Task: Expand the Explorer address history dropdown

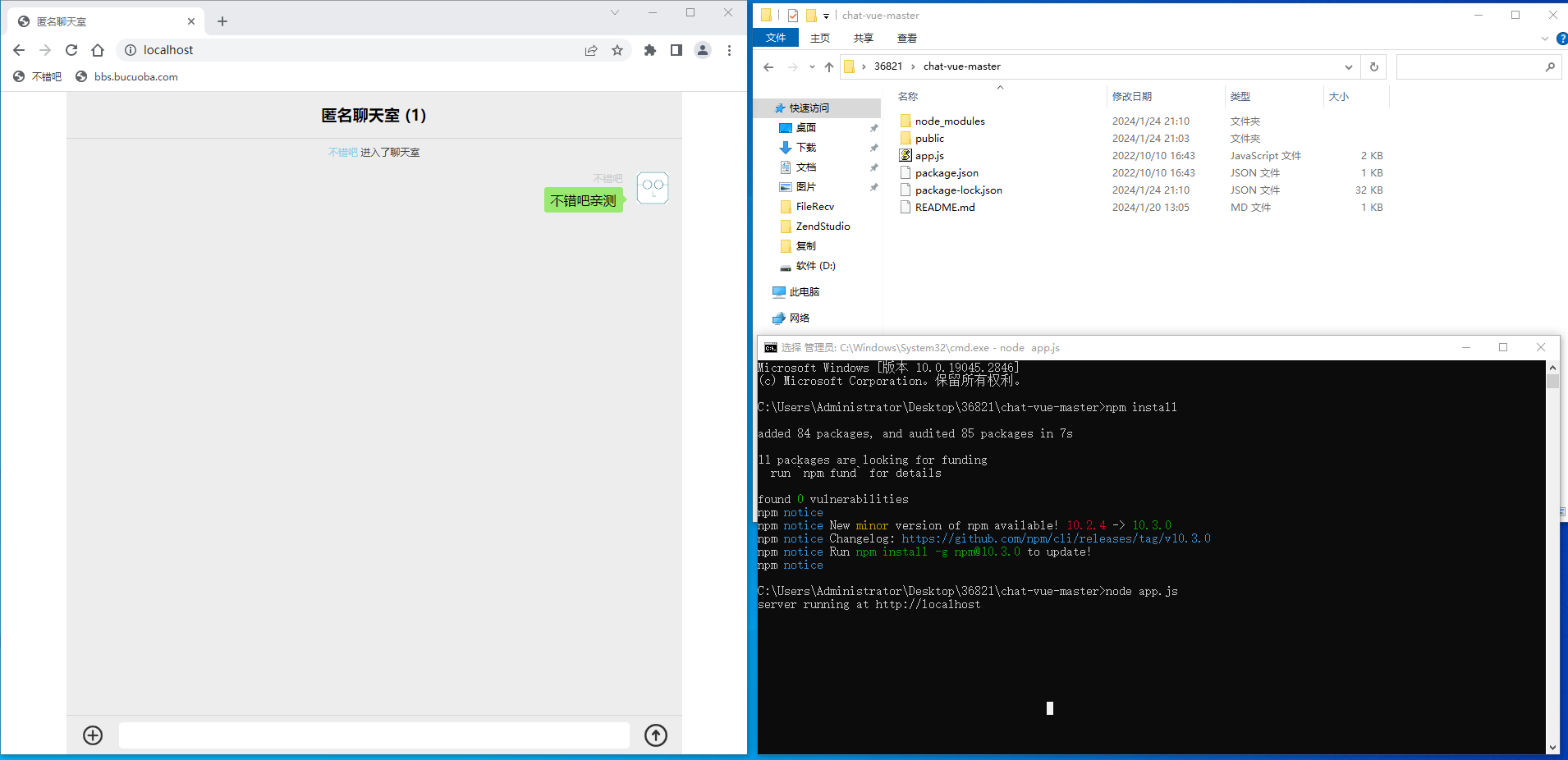Action: coord(1348,66)
